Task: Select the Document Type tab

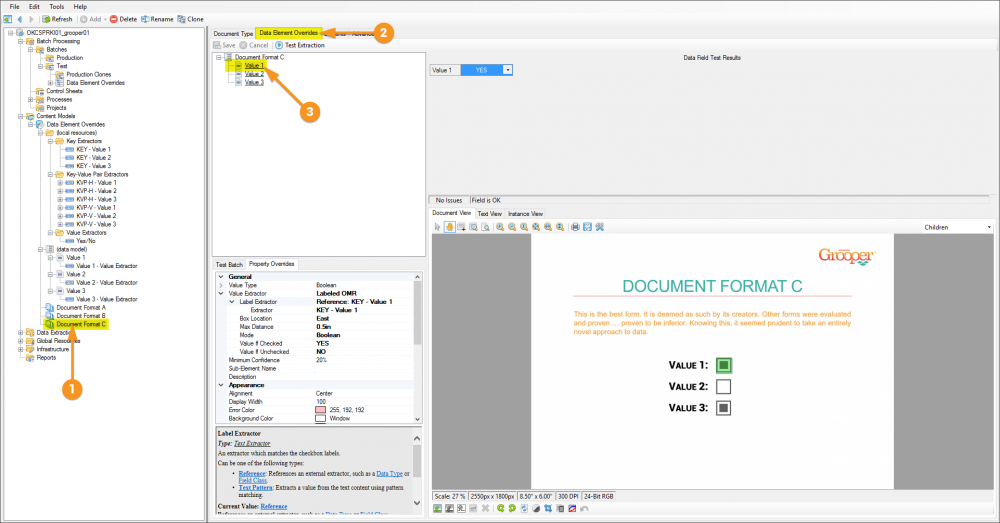Action: point(233,33)
